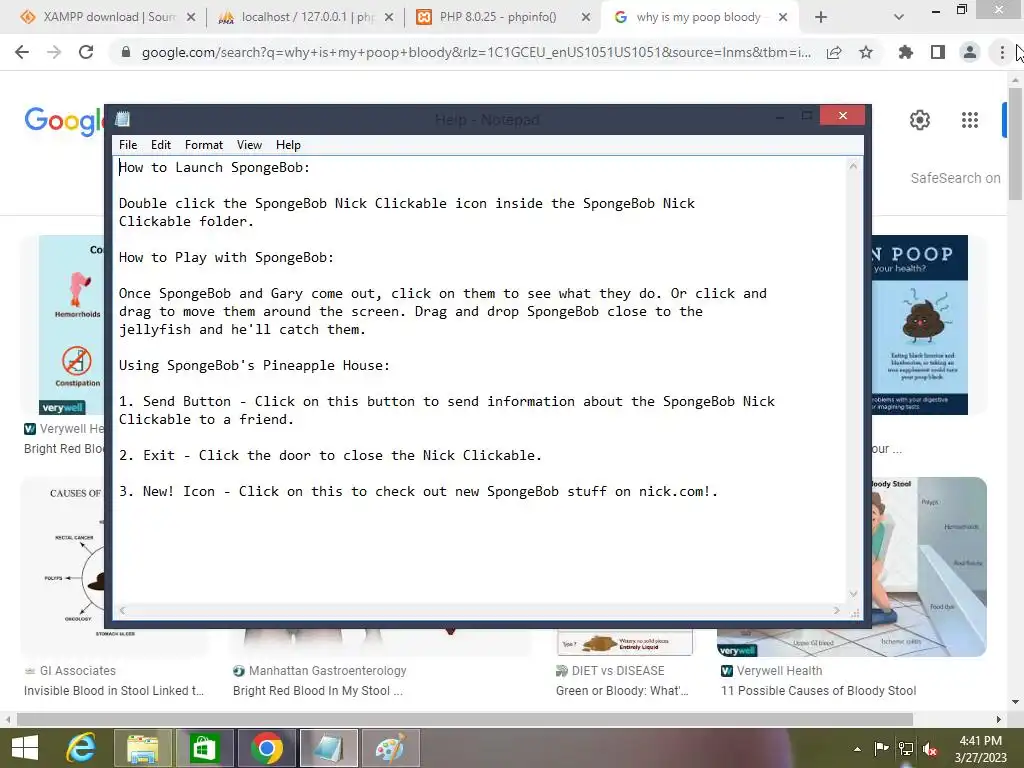This screenshot has height=768, width=1024.
Task: Open Paint from taskbar
Action: coord(390,748)
